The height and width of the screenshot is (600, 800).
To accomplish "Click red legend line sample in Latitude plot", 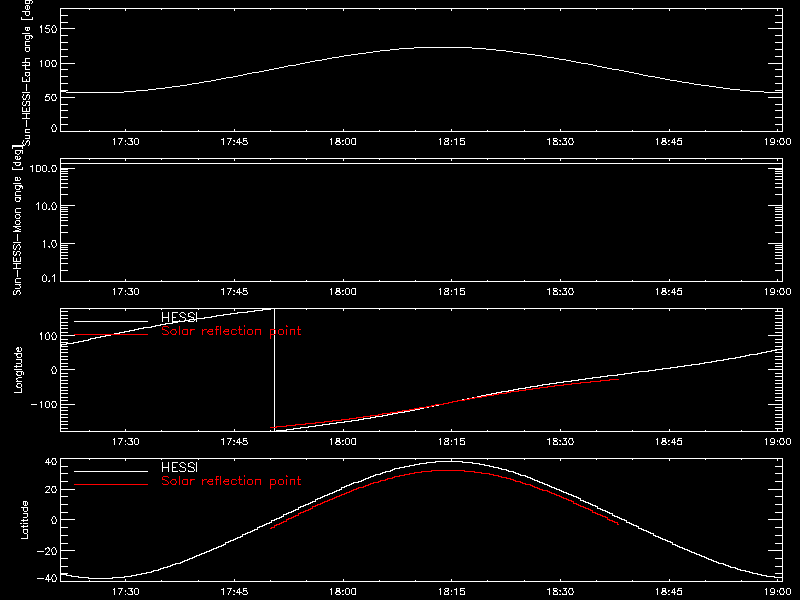I will tap(111, 485).
